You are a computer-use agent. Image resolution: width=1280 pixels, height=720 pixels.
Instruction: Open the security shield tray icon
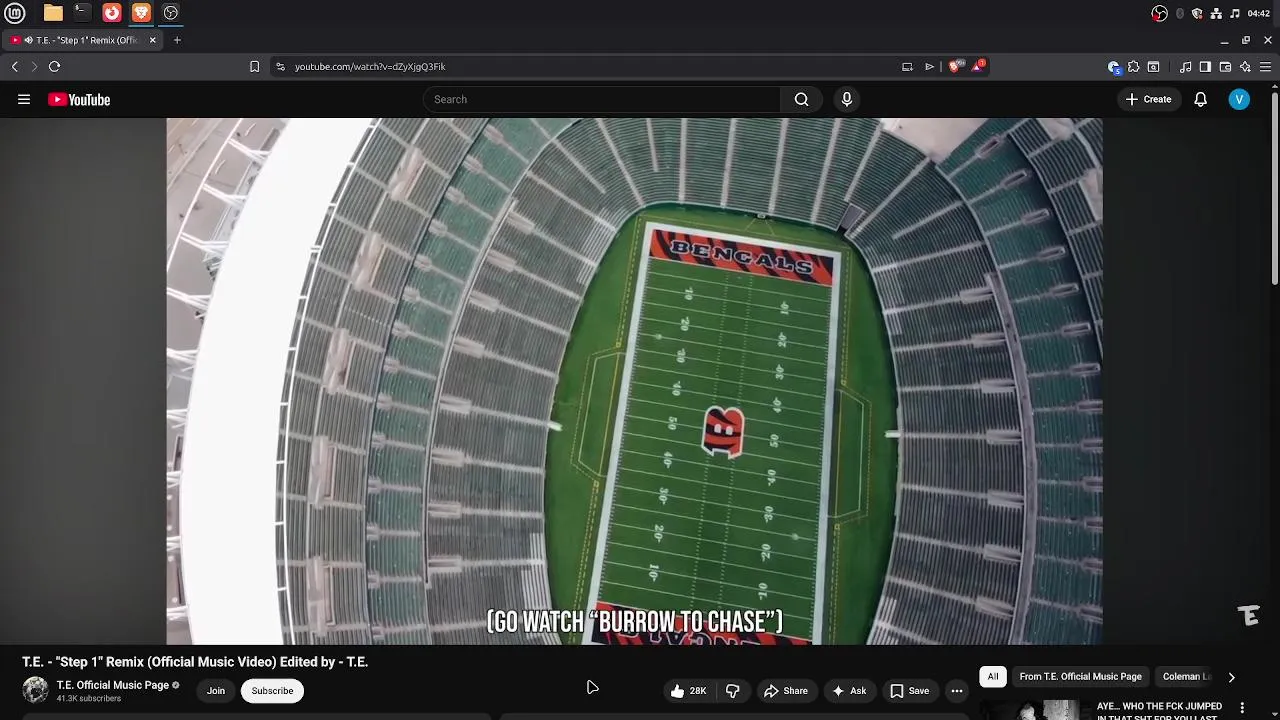(x=1197, y=13)
